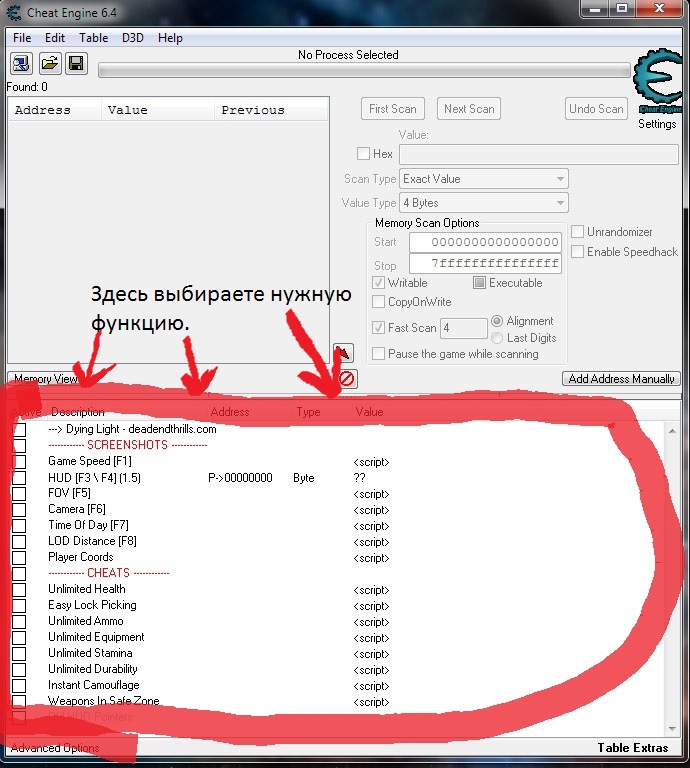Enable the Unrandomizer checkbox
Viewport: 690px width, 768px height.
click(x=578, y=232)
